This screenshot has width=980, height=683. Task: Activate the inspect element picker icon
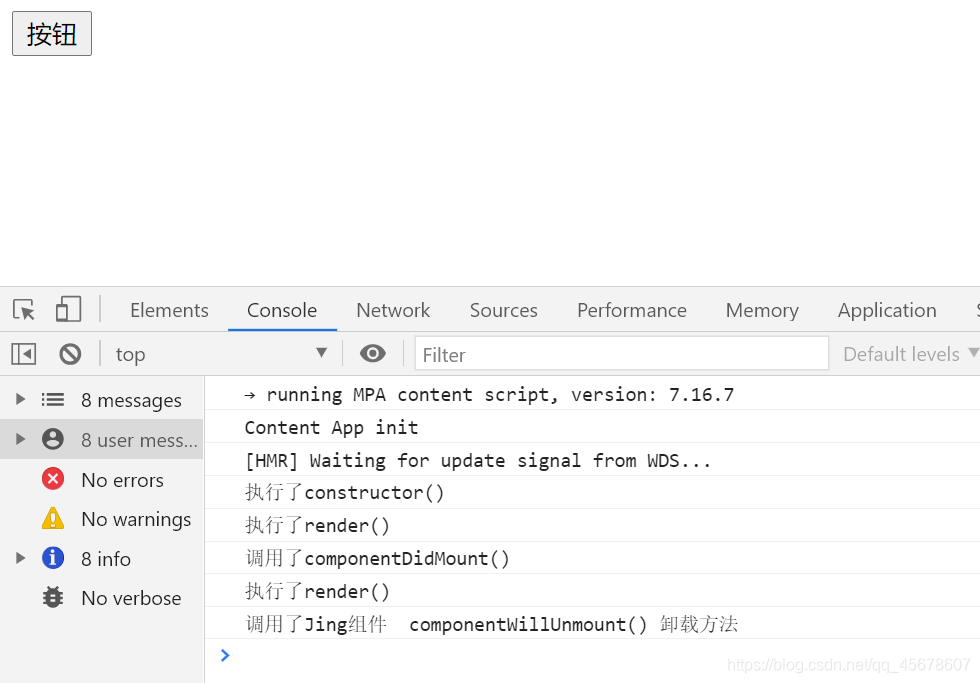[24, 309]
